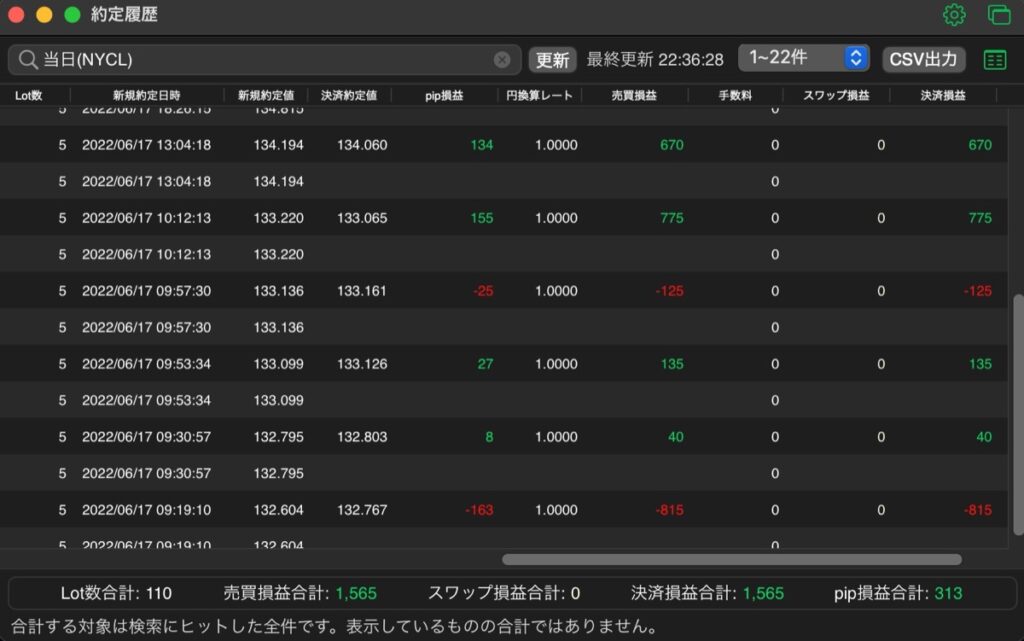Screen dimensions: 1024x641
Task: Click the 決済損益 column header
Action: [943, 95]
